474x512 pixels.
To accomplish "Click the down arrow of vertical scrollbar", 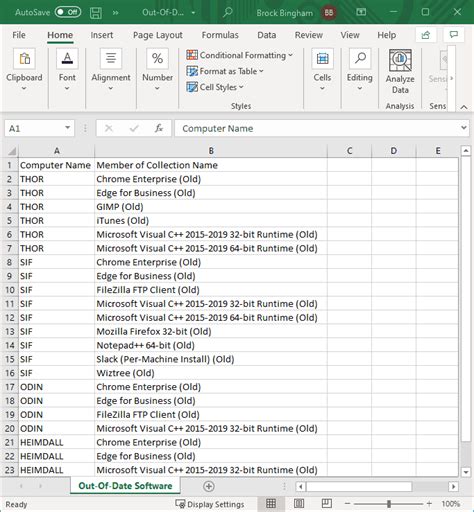I will pyautogui.click(x=466, y=472).
